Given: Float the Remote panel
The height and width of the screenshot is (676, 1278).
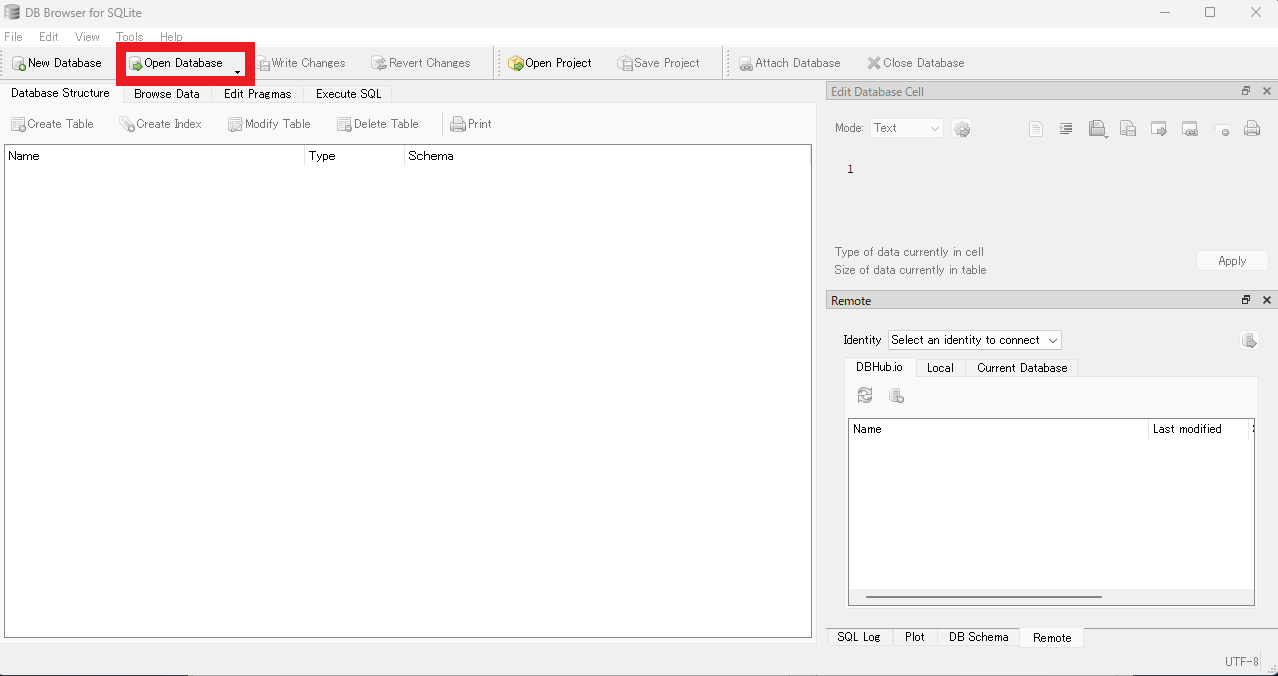Looking at the screenshot, I should point(1246,300).
